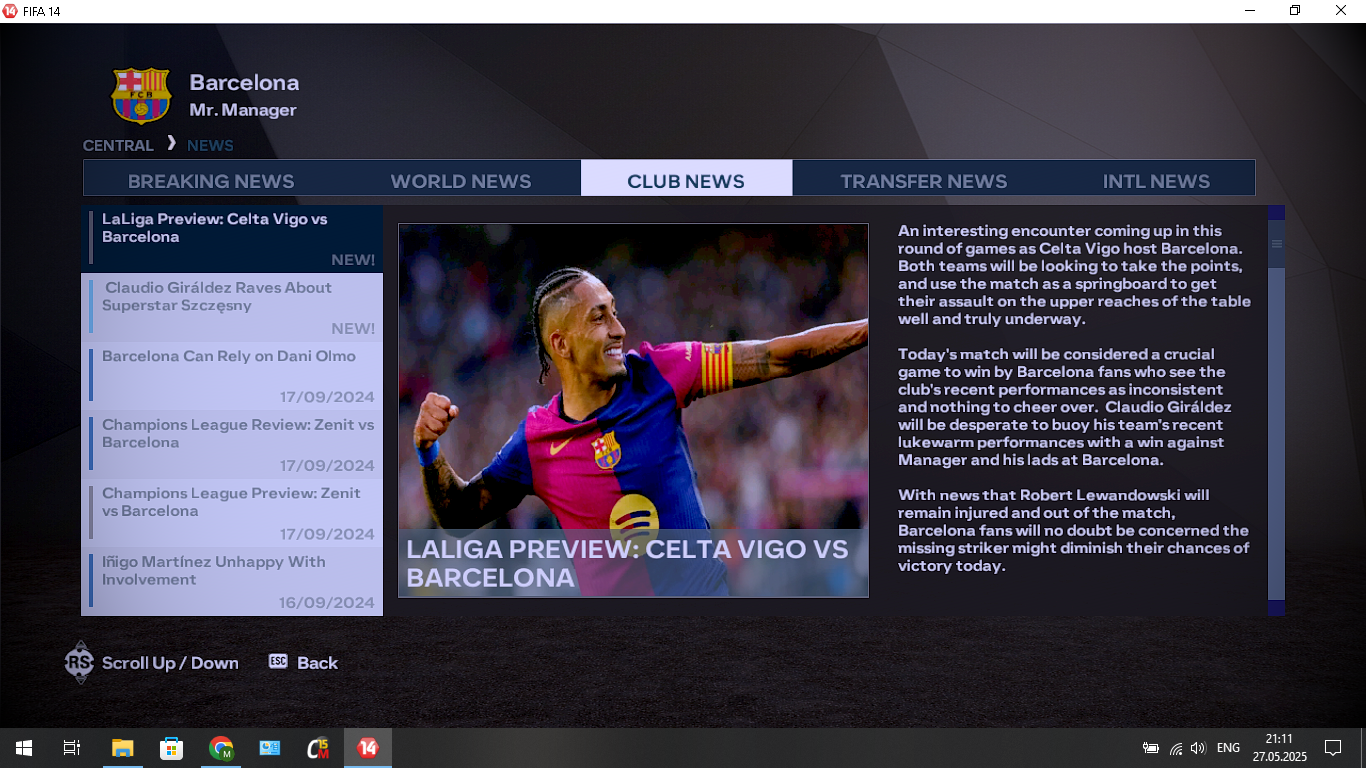Screen dimensions: 1366x768
Task: Click the FIFA 14 taskbar icon
Action: point(368,748)
